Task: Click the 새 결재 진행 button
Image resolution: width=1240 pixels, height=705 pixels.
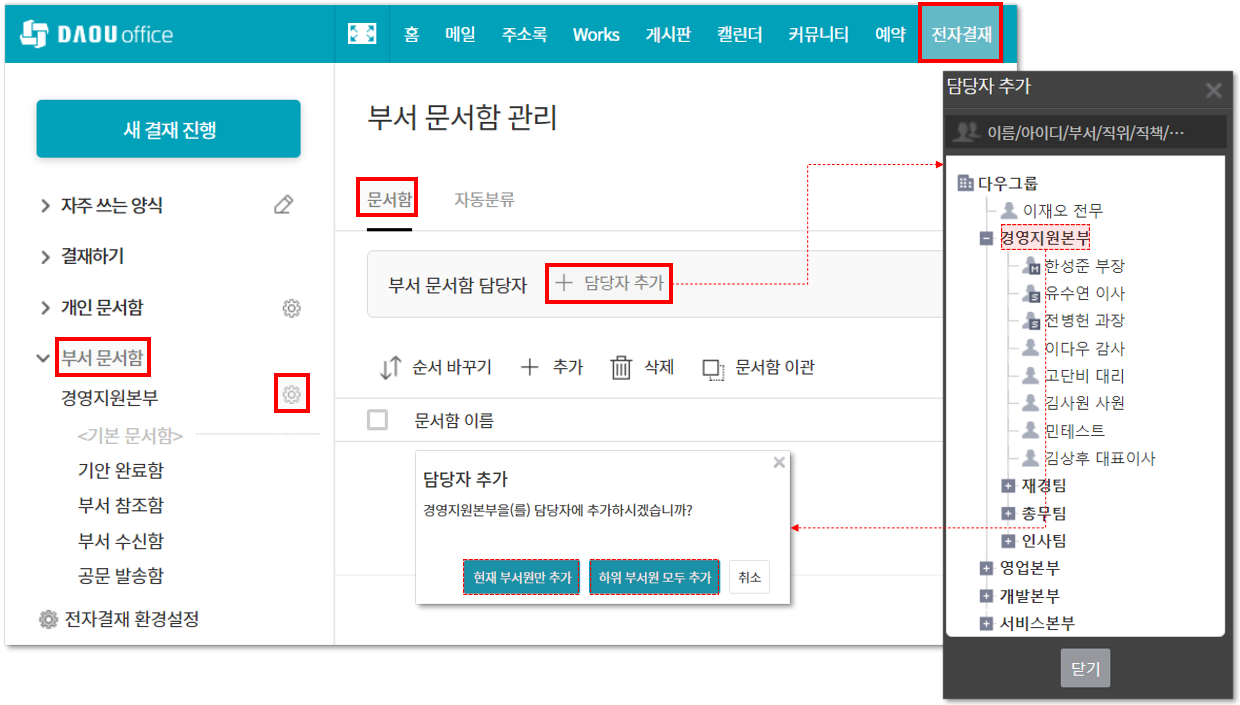Action: point(168,129)
